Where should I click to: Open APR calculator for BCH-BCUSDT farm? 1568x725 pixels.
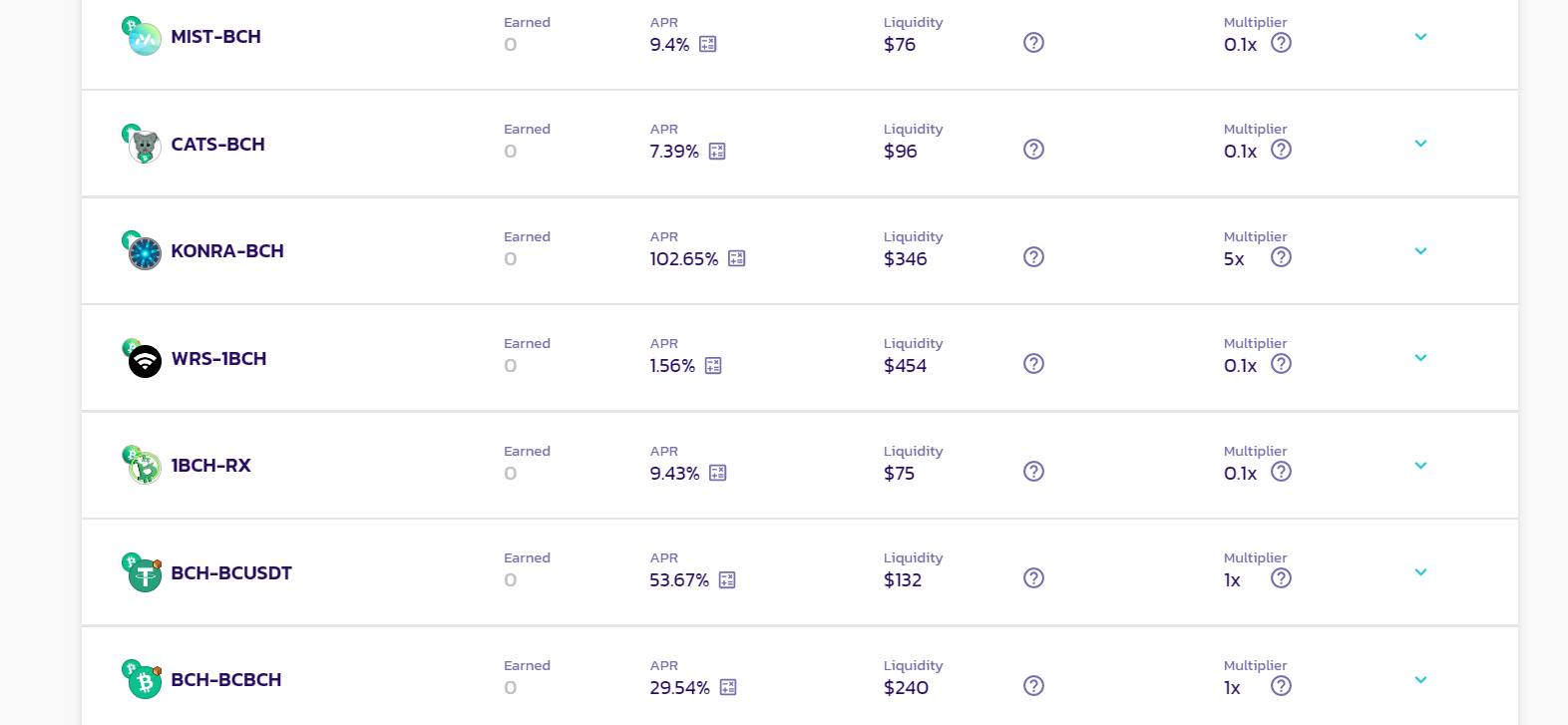point(727,579)
